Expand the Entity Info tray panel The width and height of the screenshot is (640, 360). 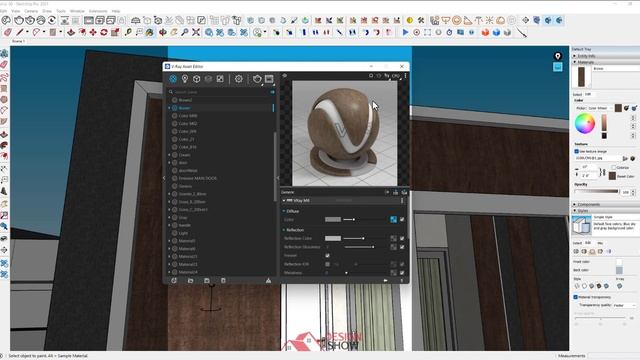coord(575,56)
